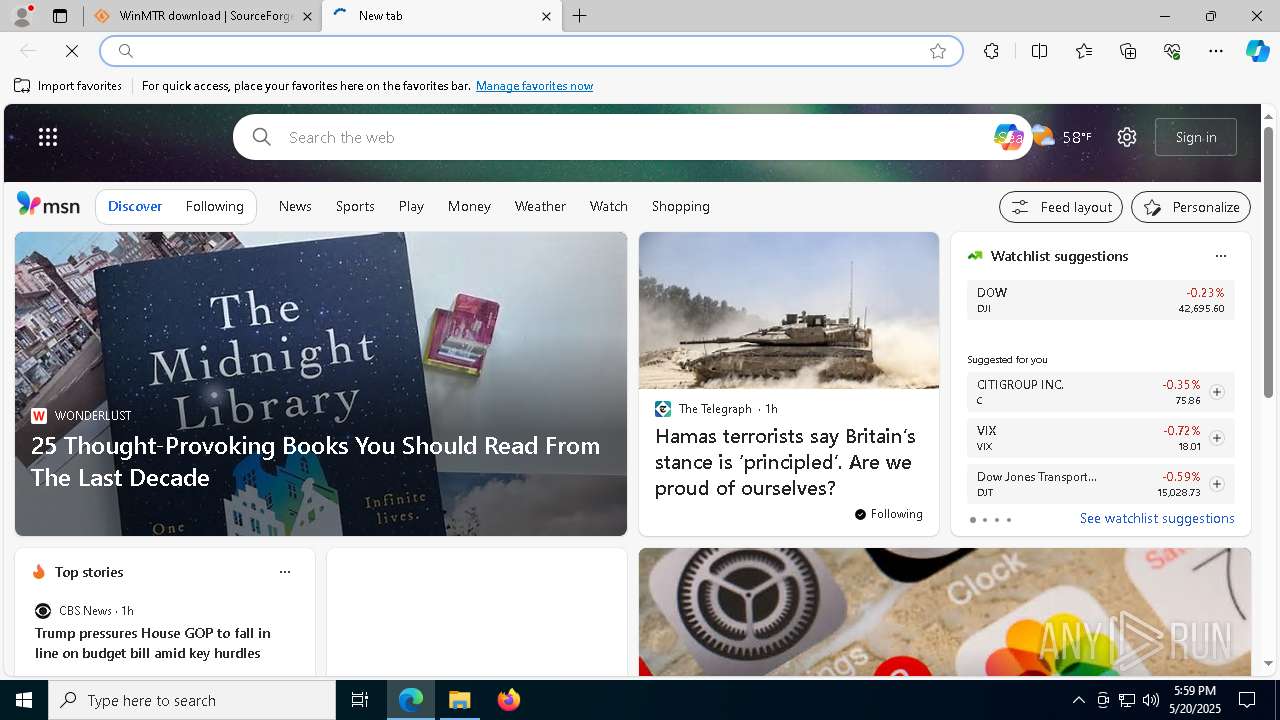Select the Discover feed tab

coord(135,206)
